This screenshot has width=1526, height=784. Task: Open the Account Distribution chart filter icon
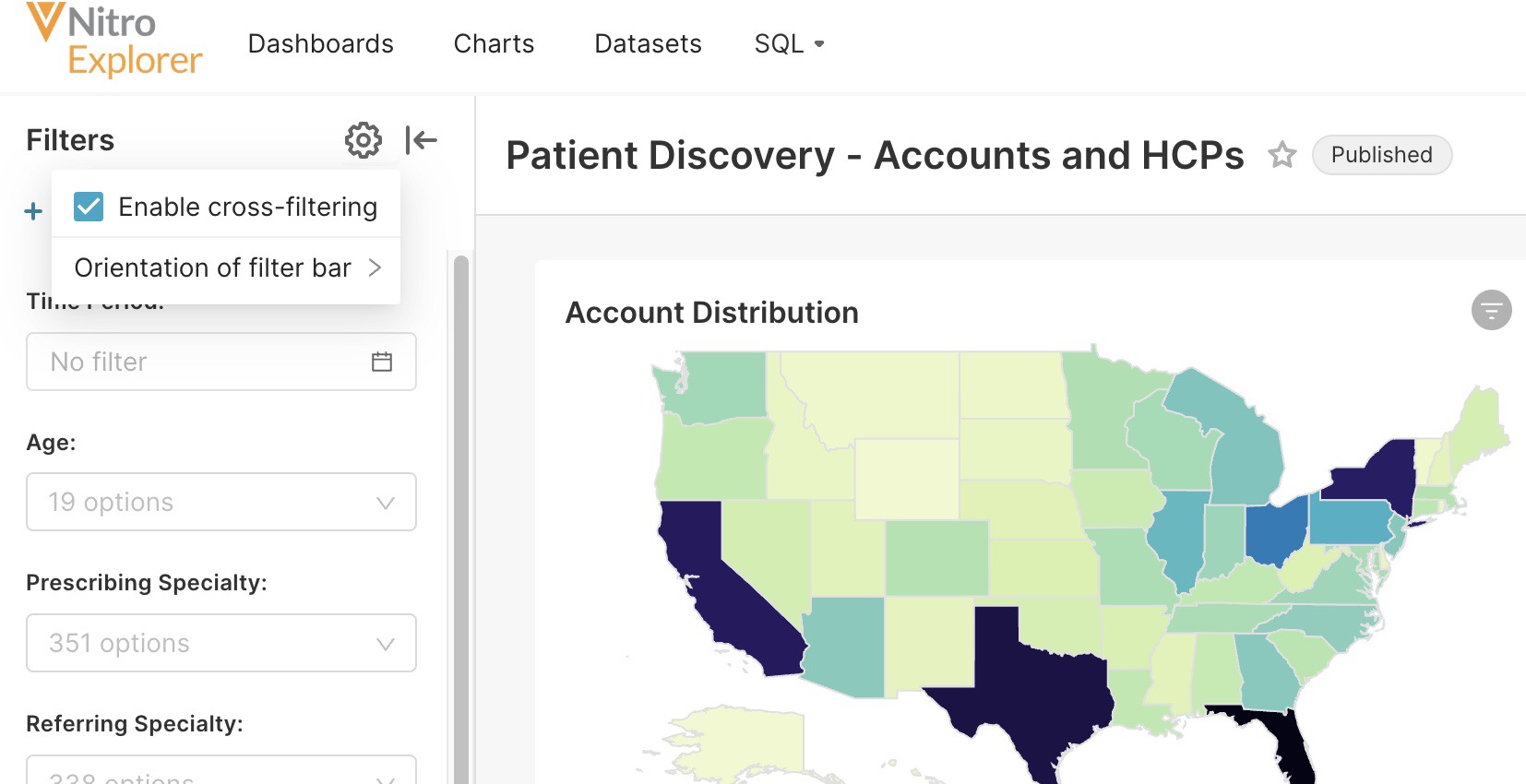tap(1491, 310)
